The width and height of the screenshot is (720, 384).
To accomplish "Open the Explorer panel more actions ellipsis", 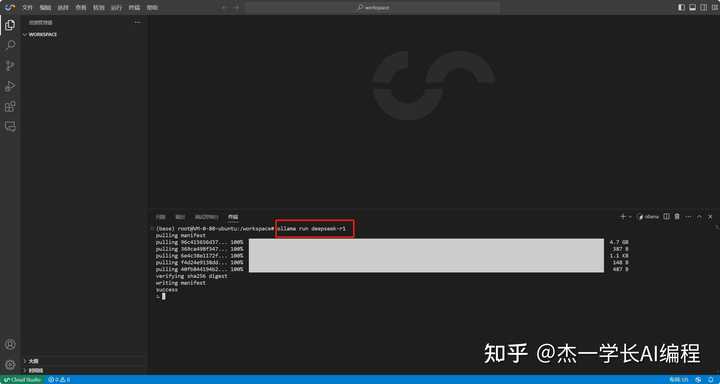I will tap(137, 23).
